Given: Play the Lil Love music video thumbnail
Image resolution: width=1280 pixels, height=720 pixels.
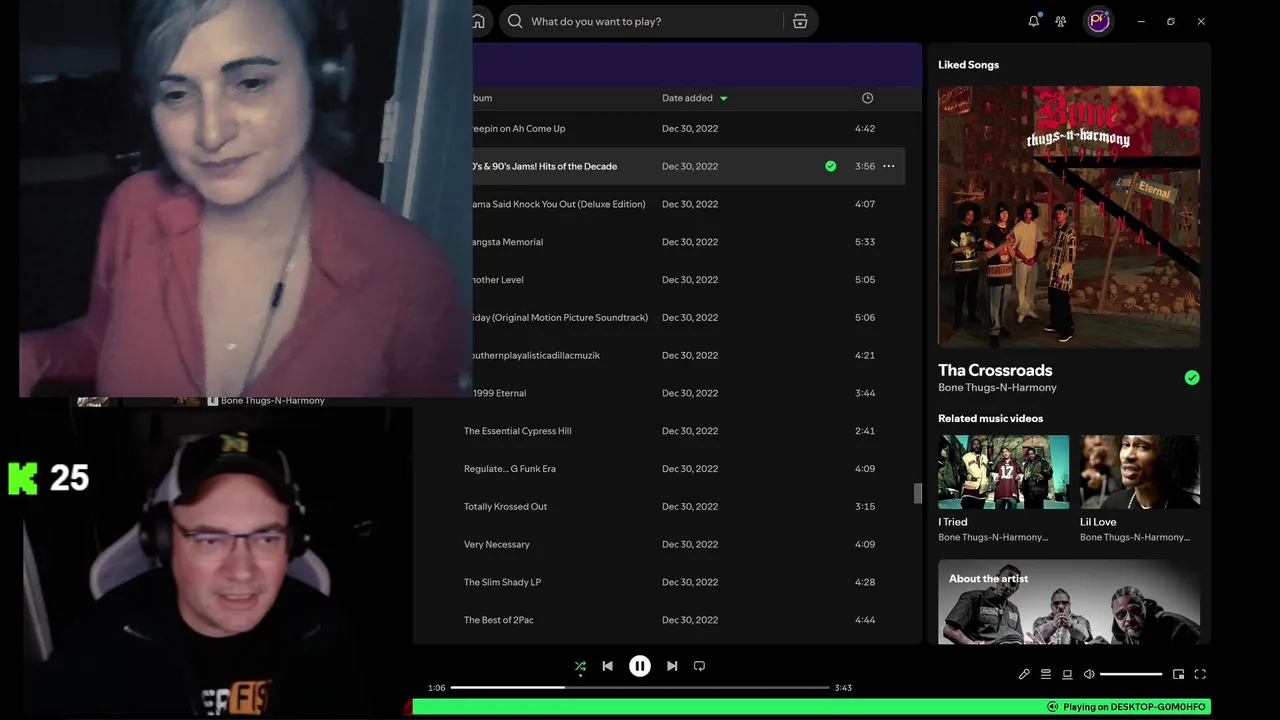Looking at the screenshot, I should point(1140,471).
